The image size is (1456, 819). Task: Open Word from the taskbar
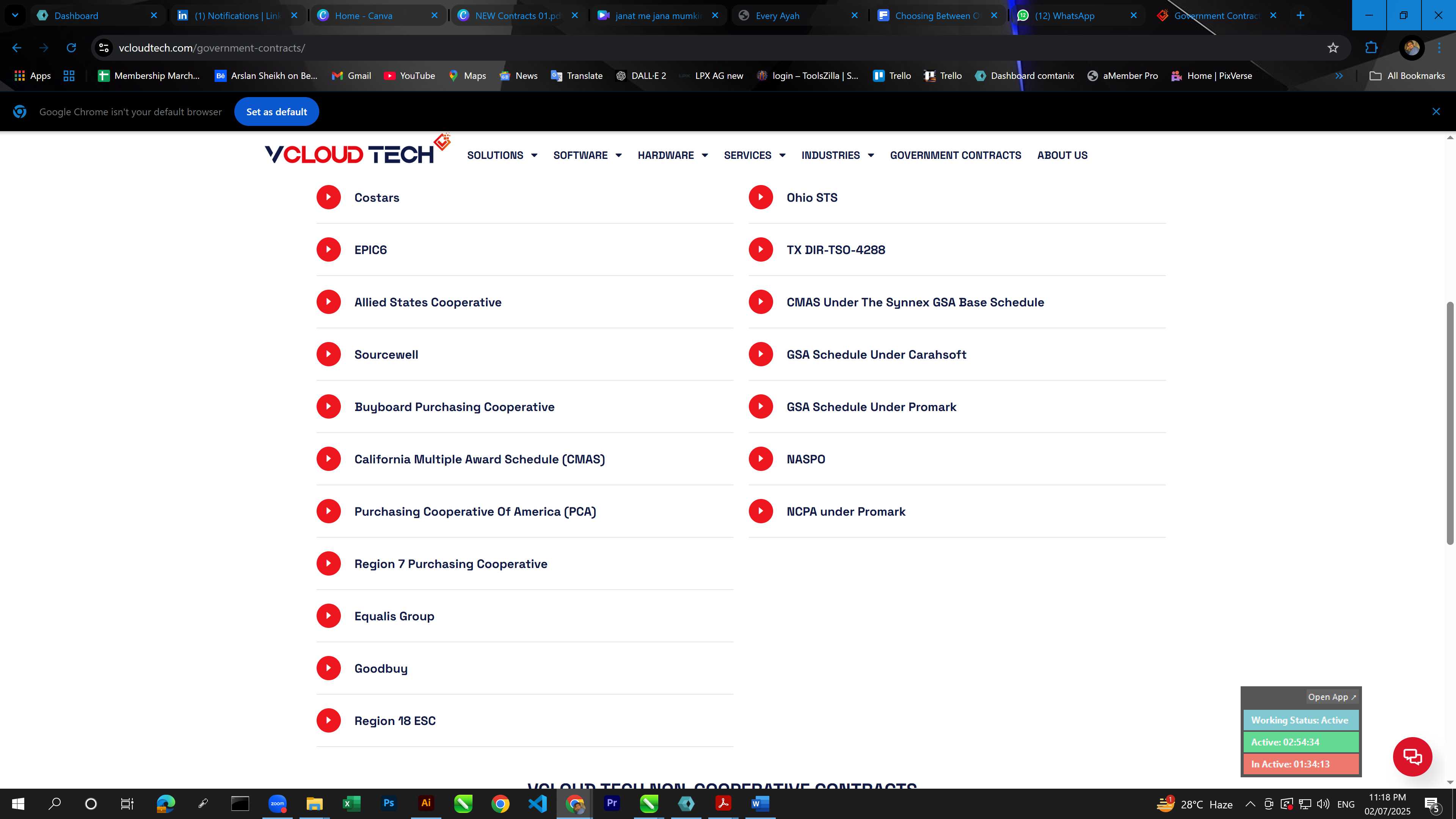point(760,803)
